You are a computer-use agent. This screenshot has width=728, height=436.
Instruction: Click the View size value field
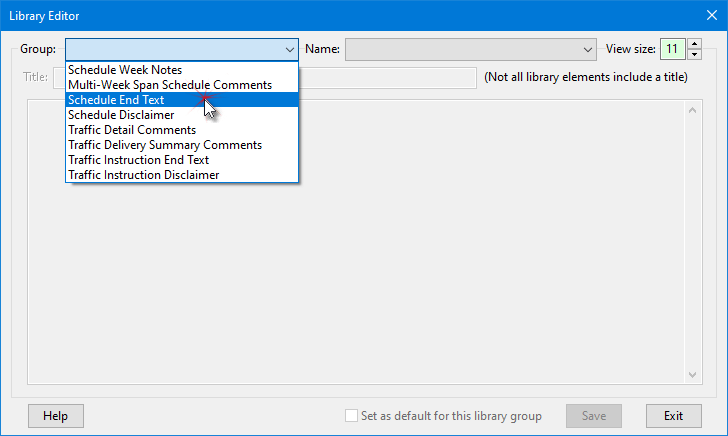[x=672, y=48]
